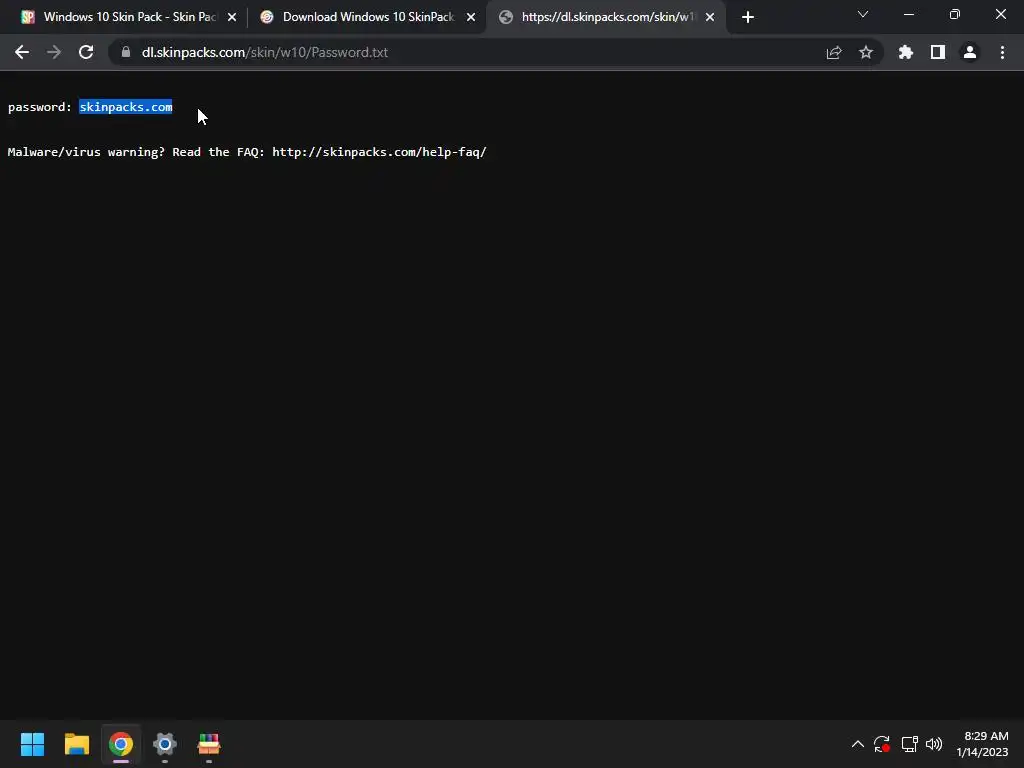Close the dl.skinpacks.com tab

[x=710, y=17]
